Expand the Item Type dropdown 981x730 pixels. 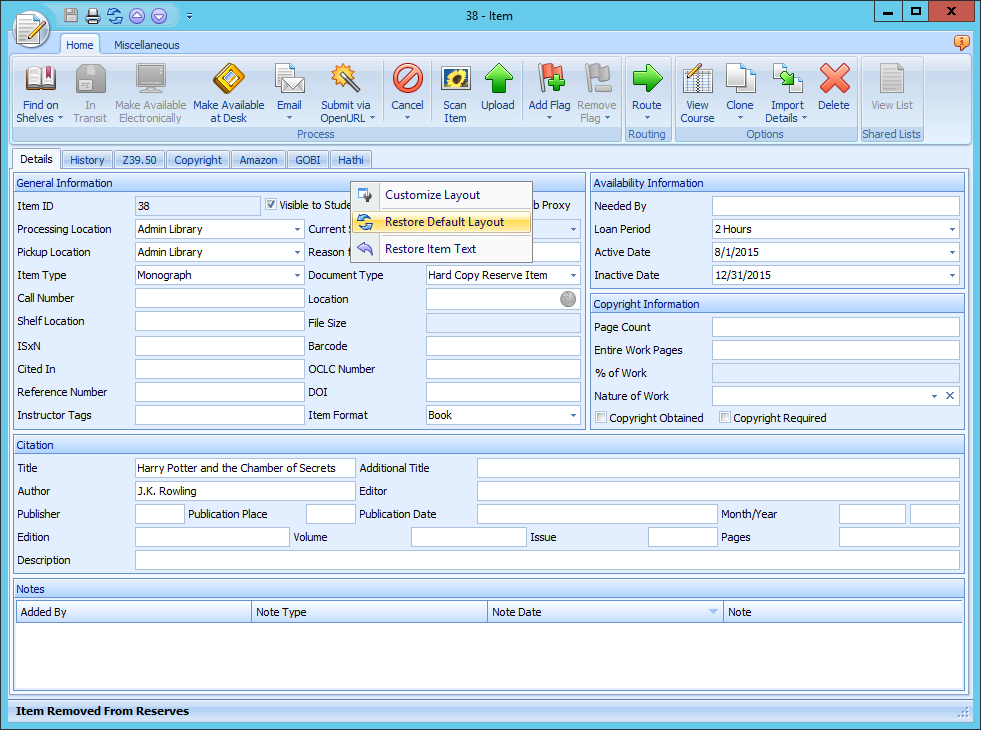(x=297, y=275)
